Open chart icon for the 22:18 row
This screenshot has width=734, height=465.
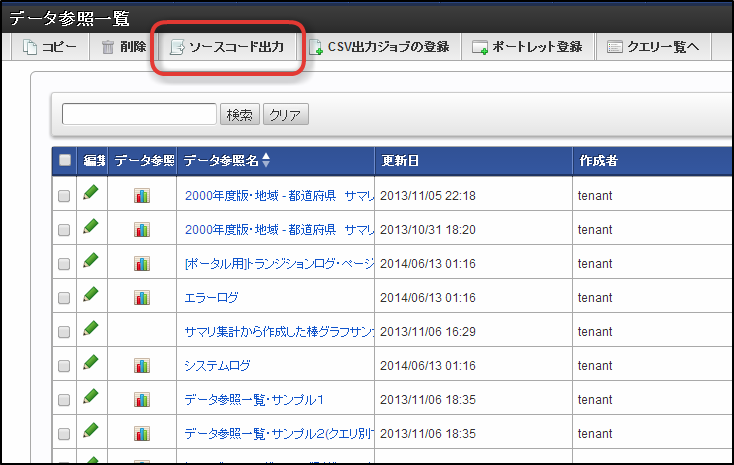click(x=142, y=195)
